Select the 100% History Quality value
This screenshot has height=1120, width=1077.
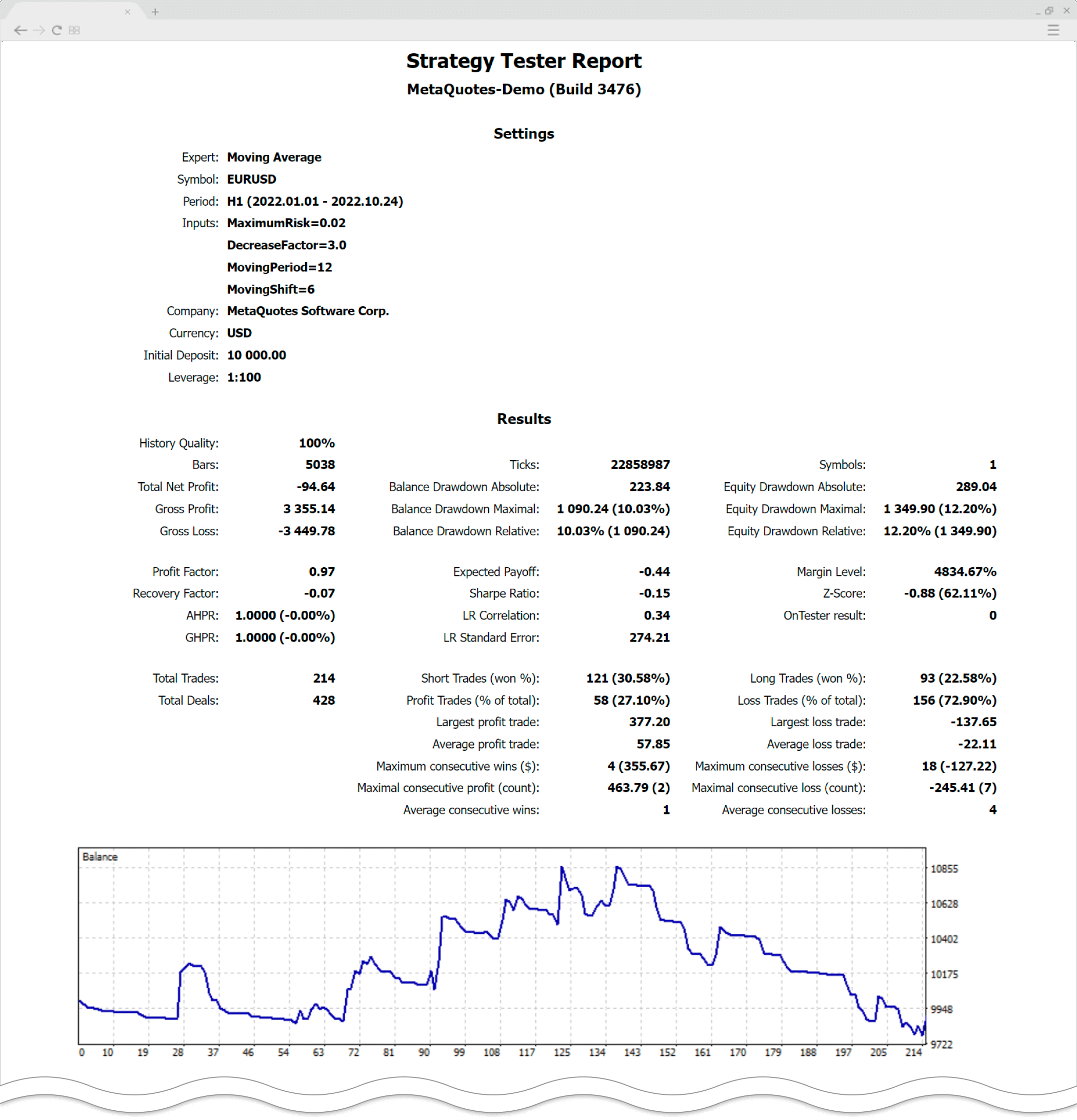(x=316, y=442)
